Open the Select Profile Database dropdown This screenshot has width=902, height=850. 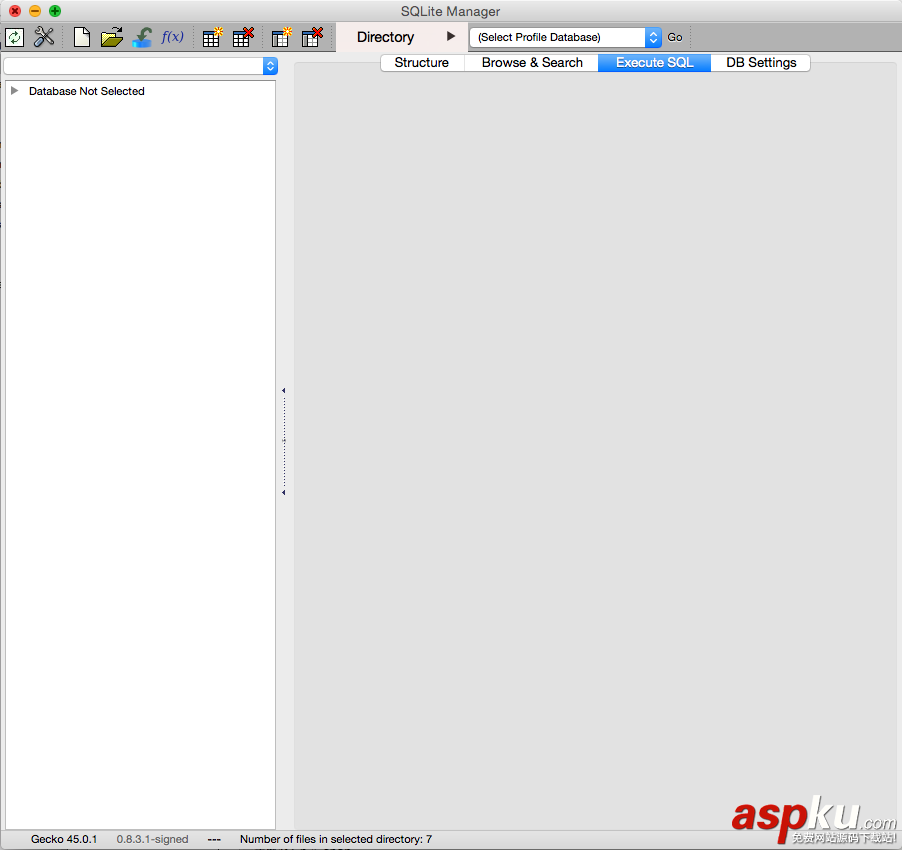click(x=652, y=37)
